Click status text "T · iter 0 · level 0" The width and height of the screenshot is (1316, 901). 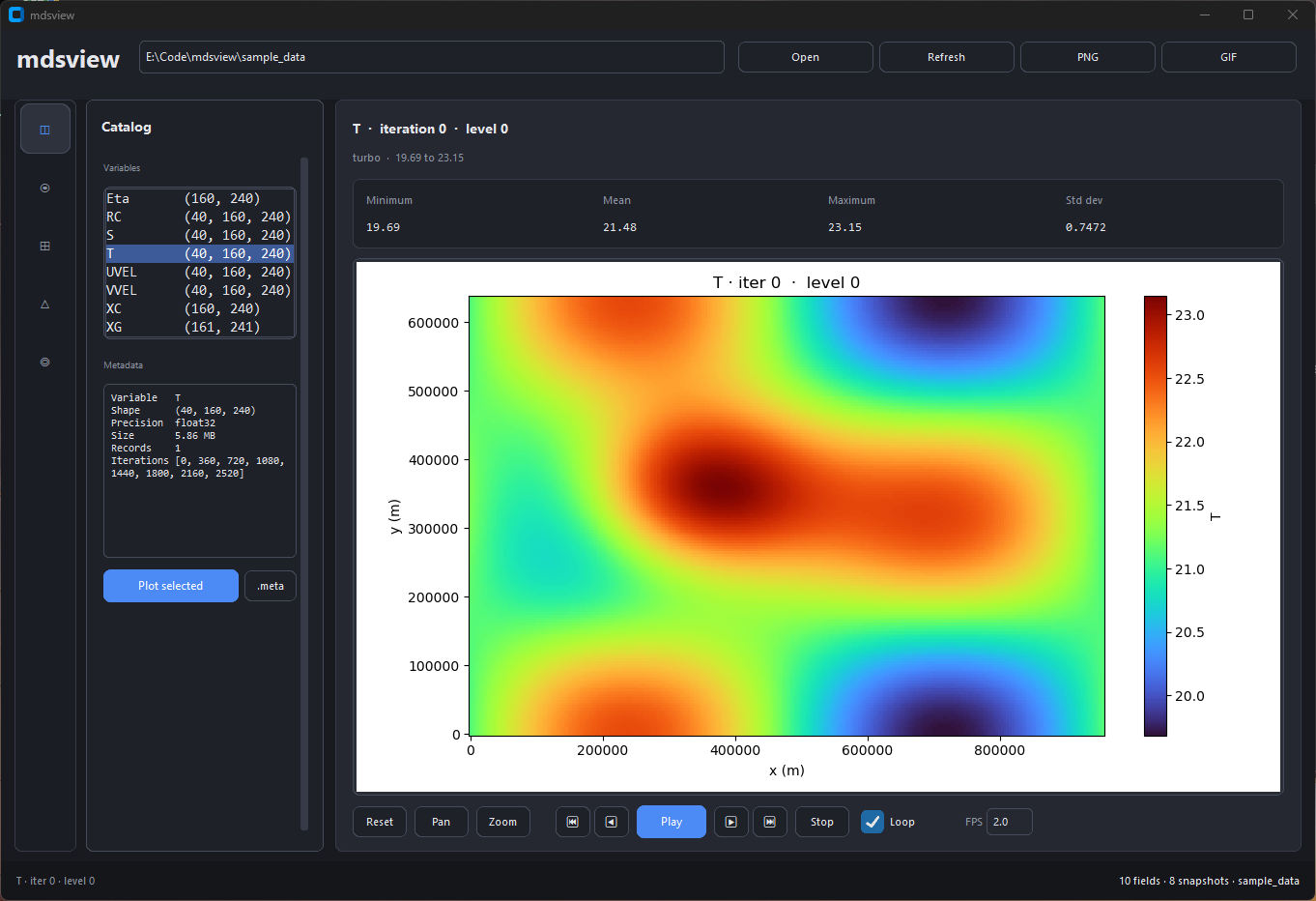click(55, 881)
